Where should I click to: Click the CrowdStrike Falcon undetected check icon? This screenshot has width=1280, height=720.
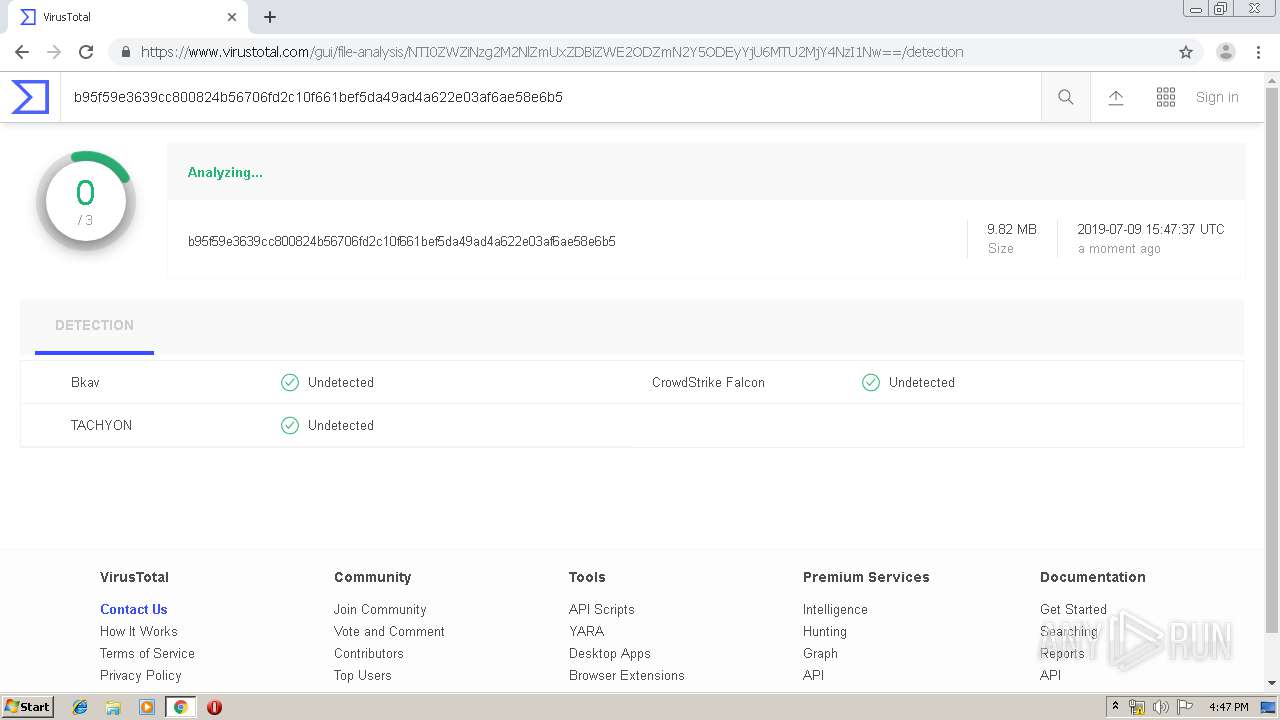[x=871, y=382]
